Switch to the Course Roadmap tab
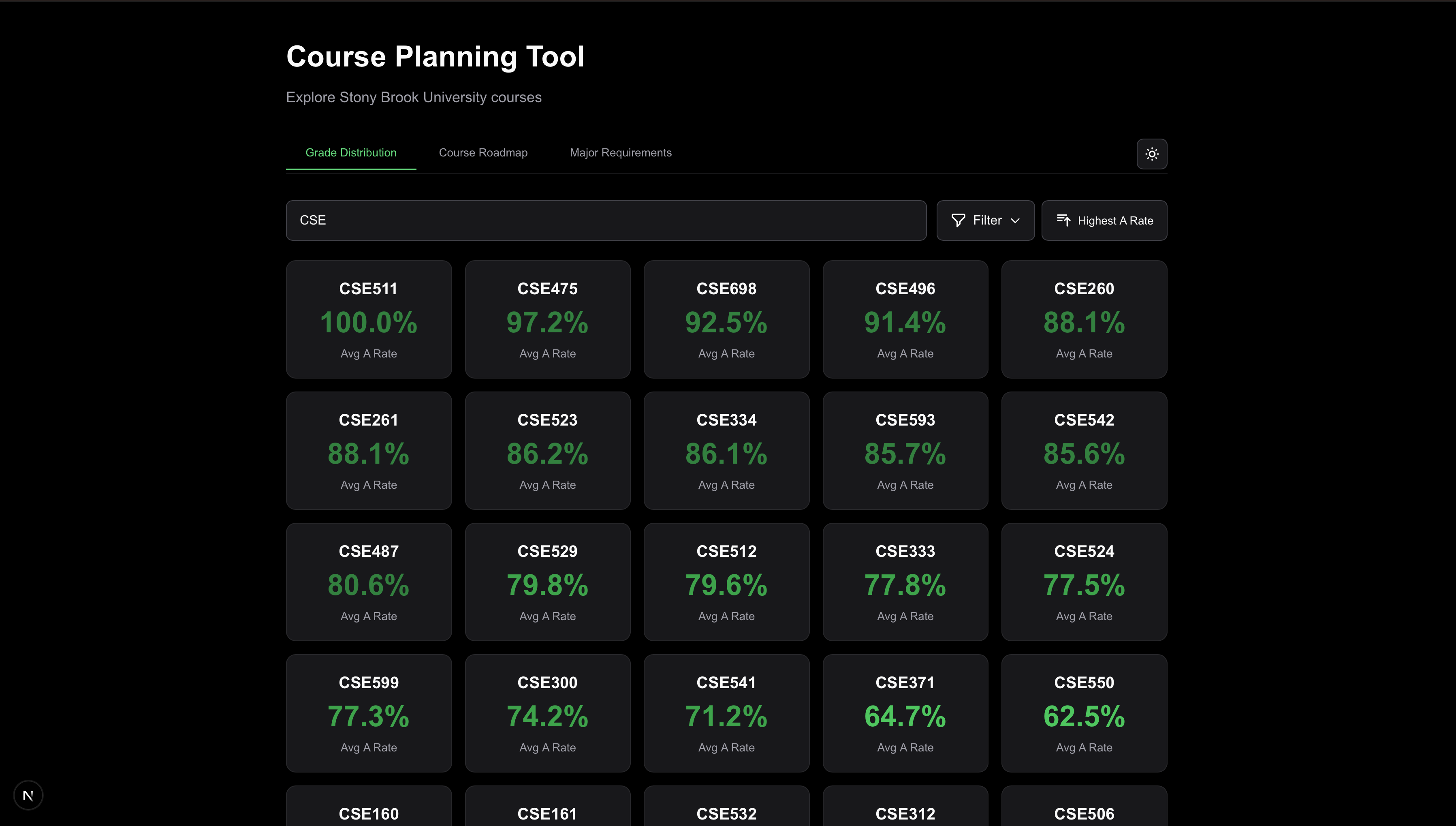 coord(483,153)
